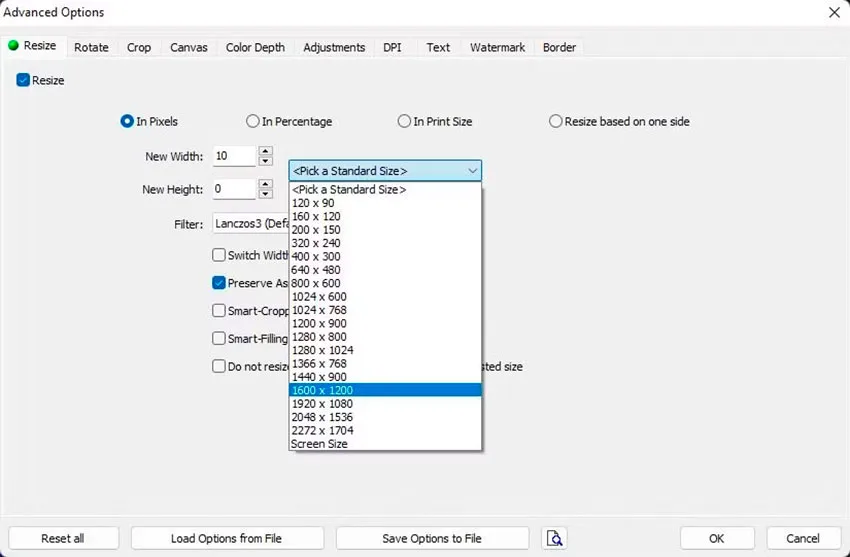850x557 pixels.
Task: Click the Reset all button
Action: (63, 538)
